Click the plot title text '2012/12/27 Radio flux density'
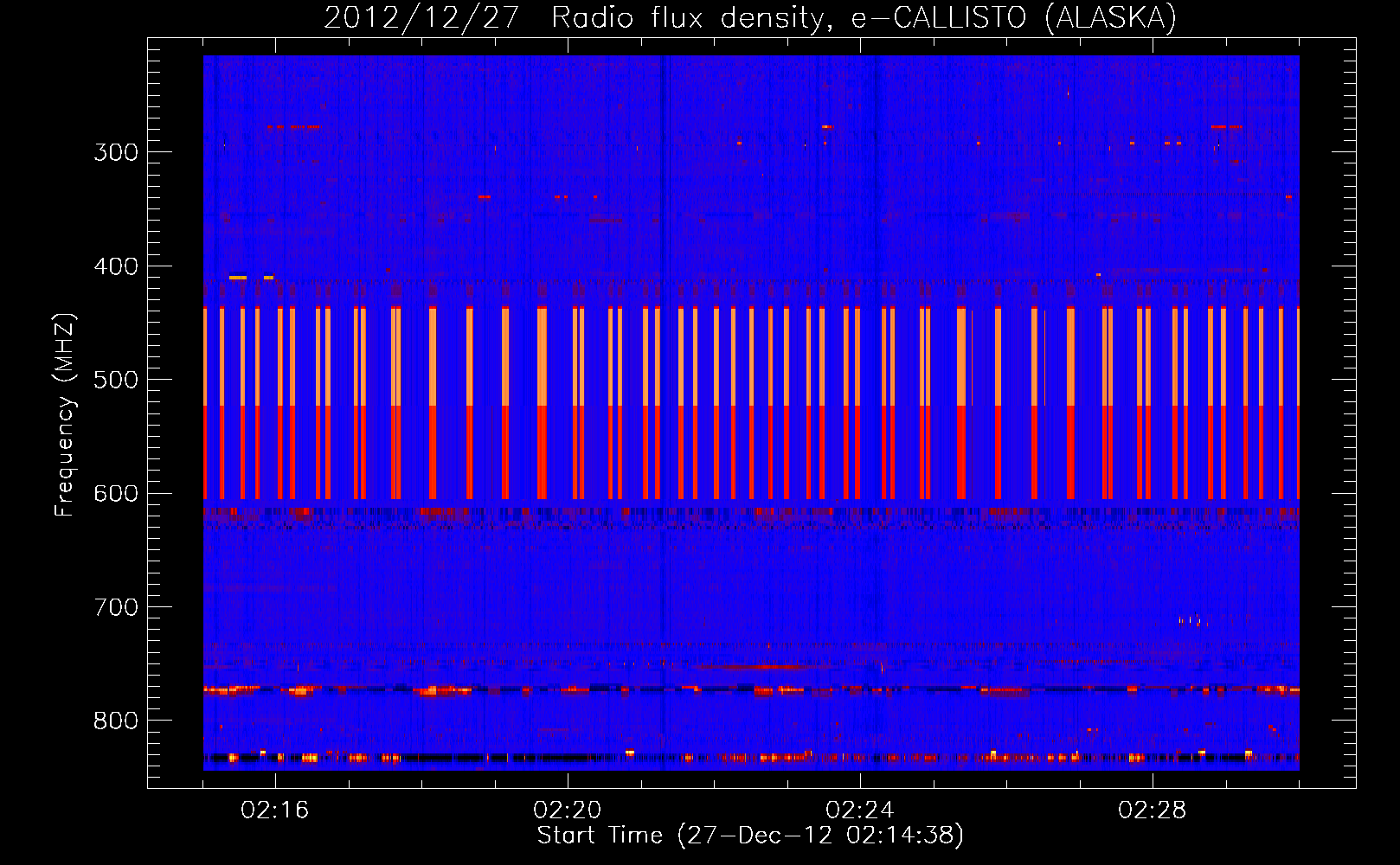1400x865 pixels. click(x=578, y=18)
